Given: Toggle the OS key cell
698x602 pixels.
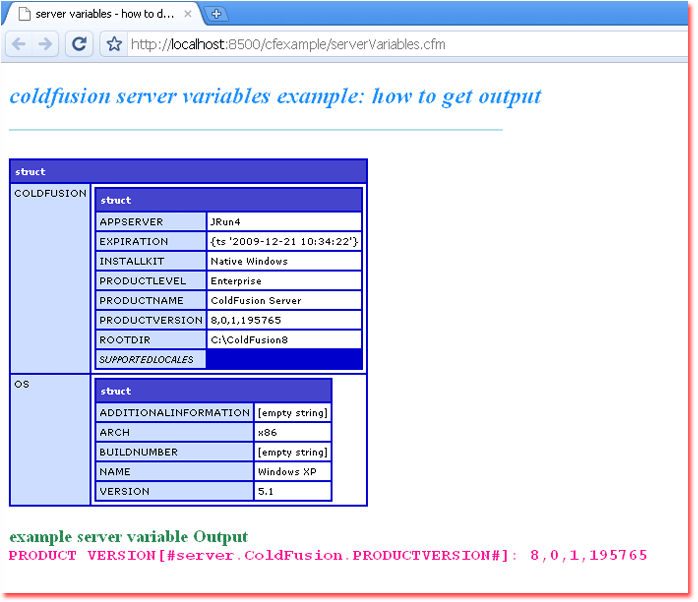Looking at the screenshot, I should [x=50, y=440].
